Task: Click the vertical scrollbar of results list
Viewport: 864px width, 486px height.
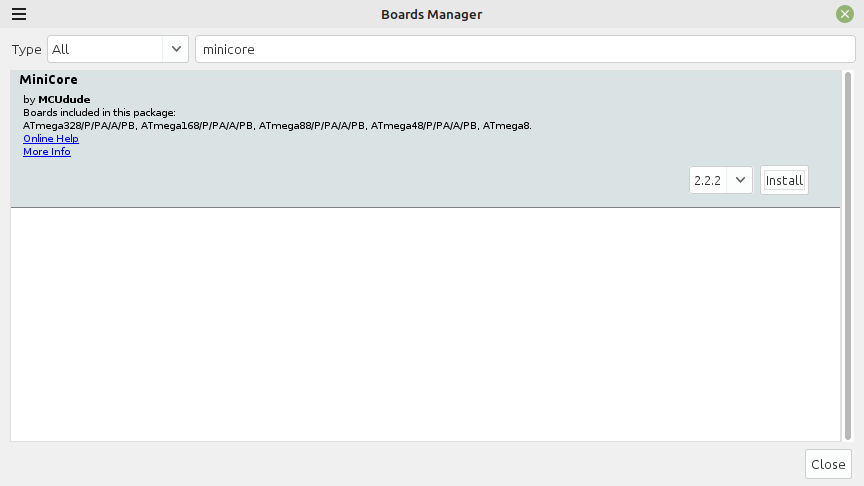Action: 847,256
